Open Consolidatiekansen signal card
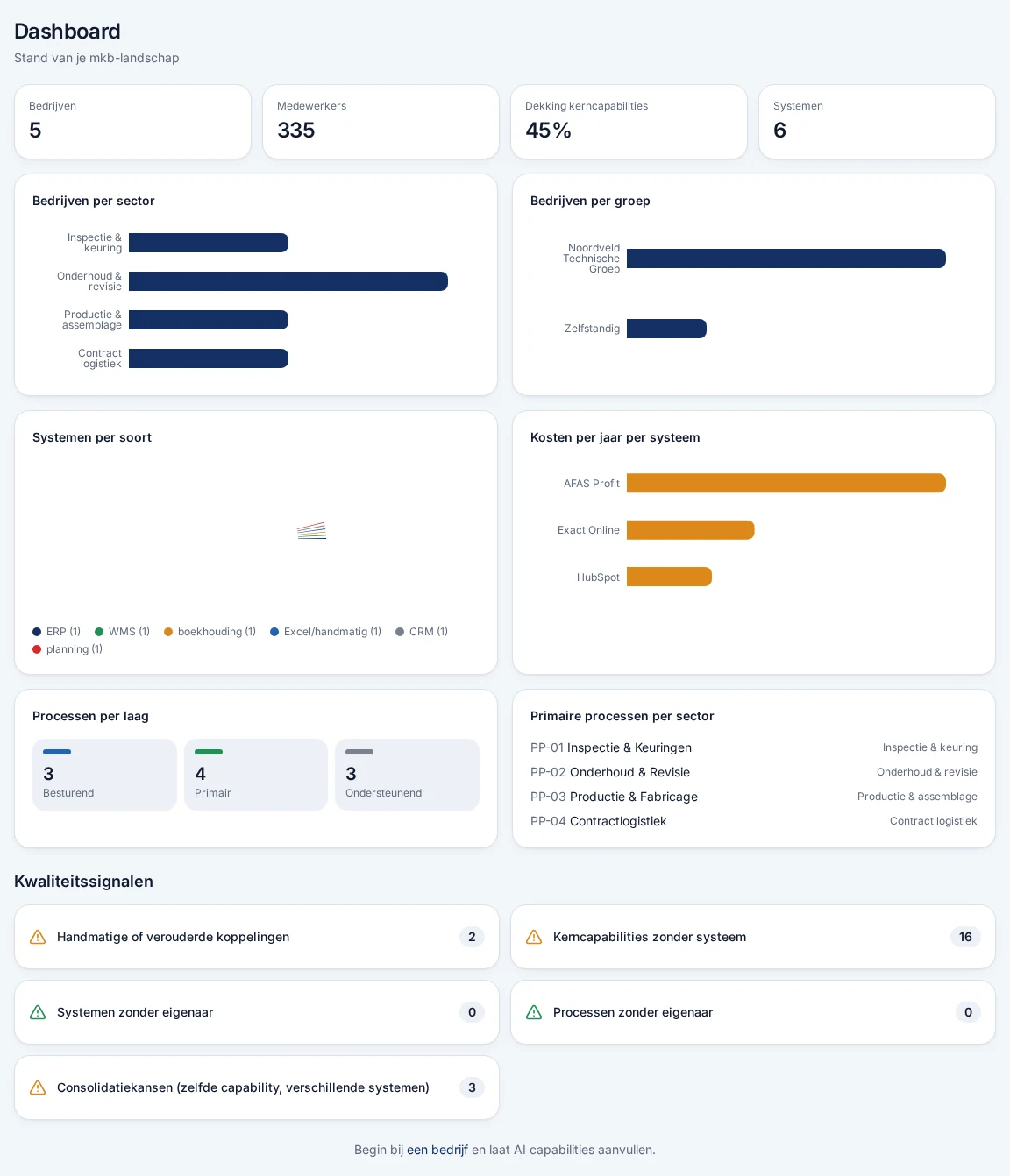The image size is (1010, 1176). [257, 1087]
